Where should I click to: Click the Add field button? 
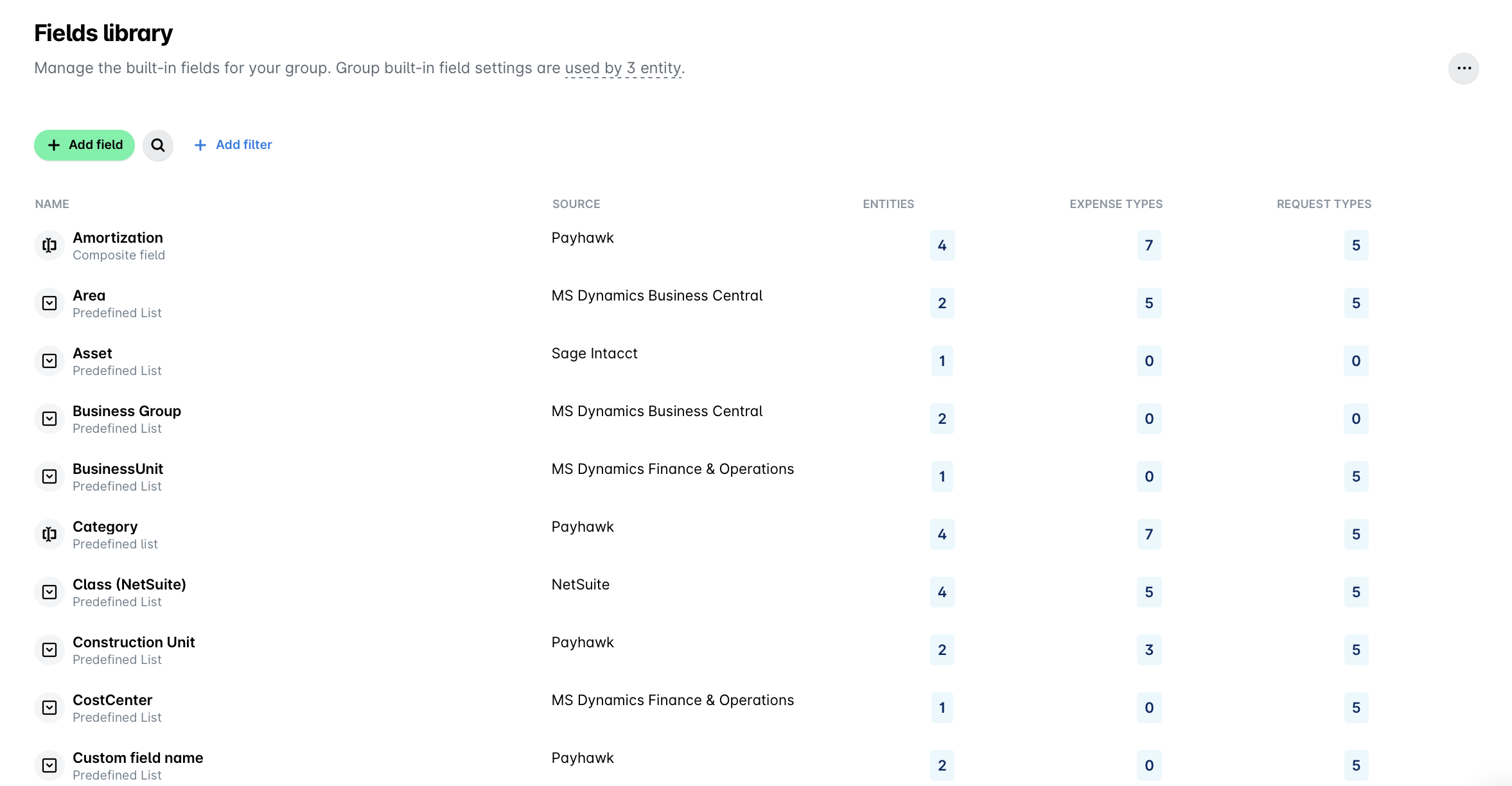pyautogui.click(x=84, y=145)
